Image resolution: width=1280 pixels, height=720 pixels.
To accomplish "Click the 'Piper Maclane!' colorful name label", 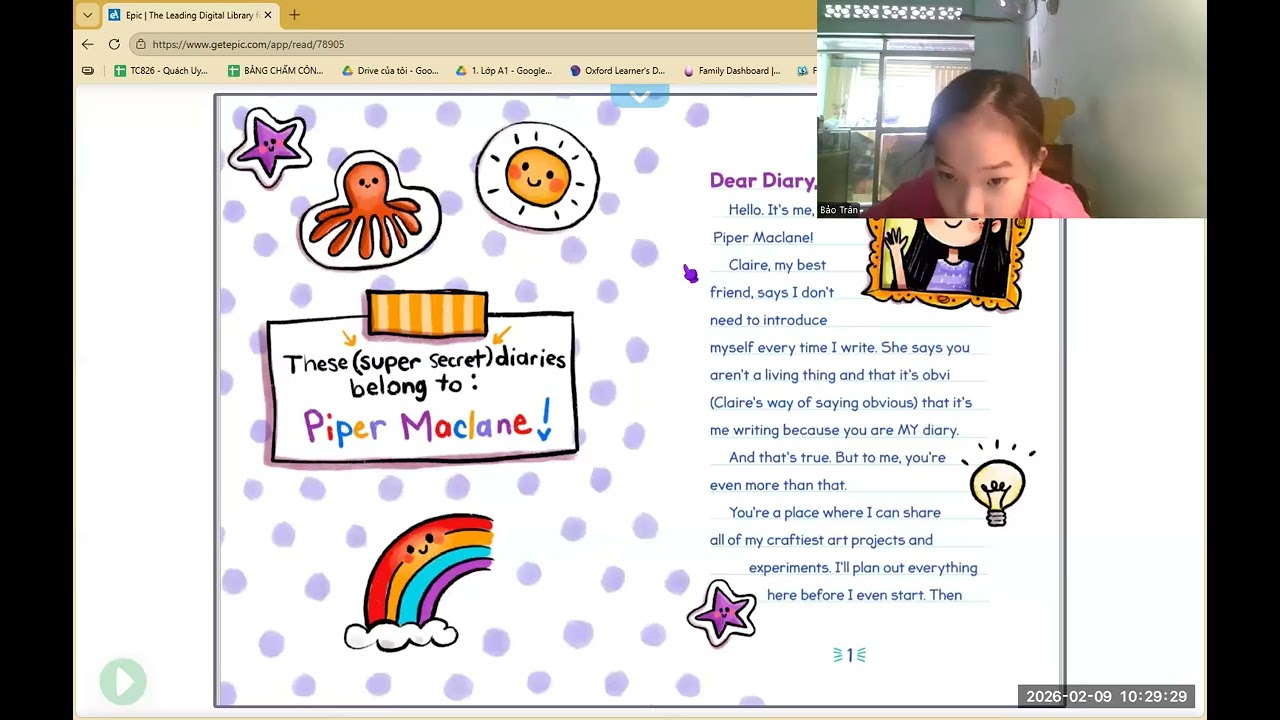I will [428, 426].
